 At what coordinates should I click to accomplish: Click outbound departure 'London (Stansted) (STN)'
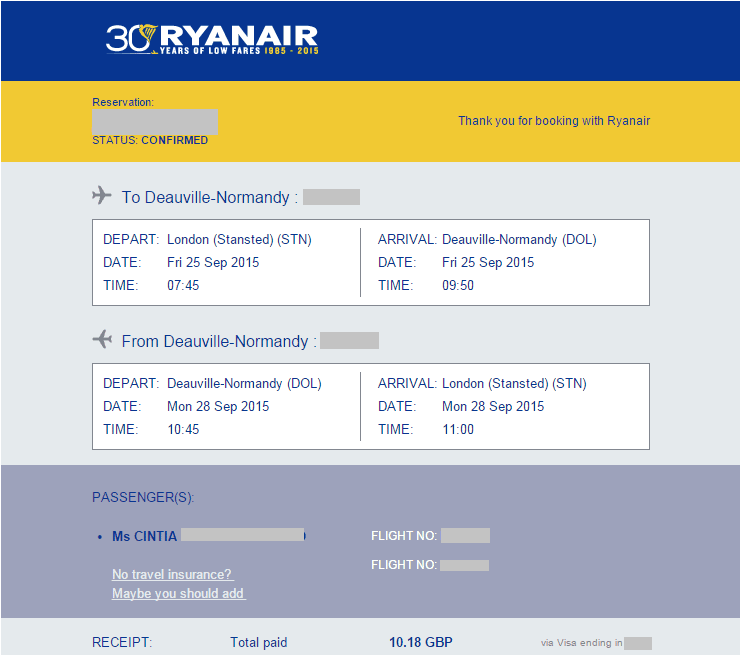coord(239,240)
